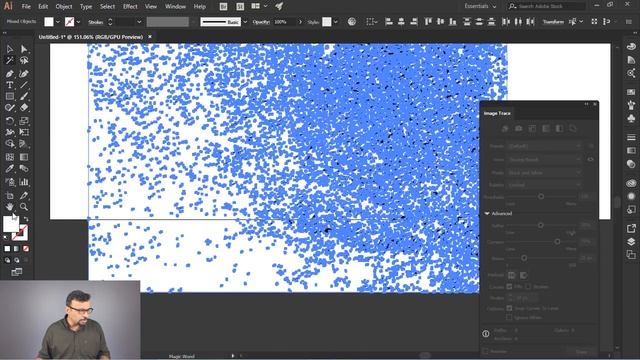The width and height of the screenshot is (640, 360).
Task: Select the Blend tool
Action: [x=24, y=169]
